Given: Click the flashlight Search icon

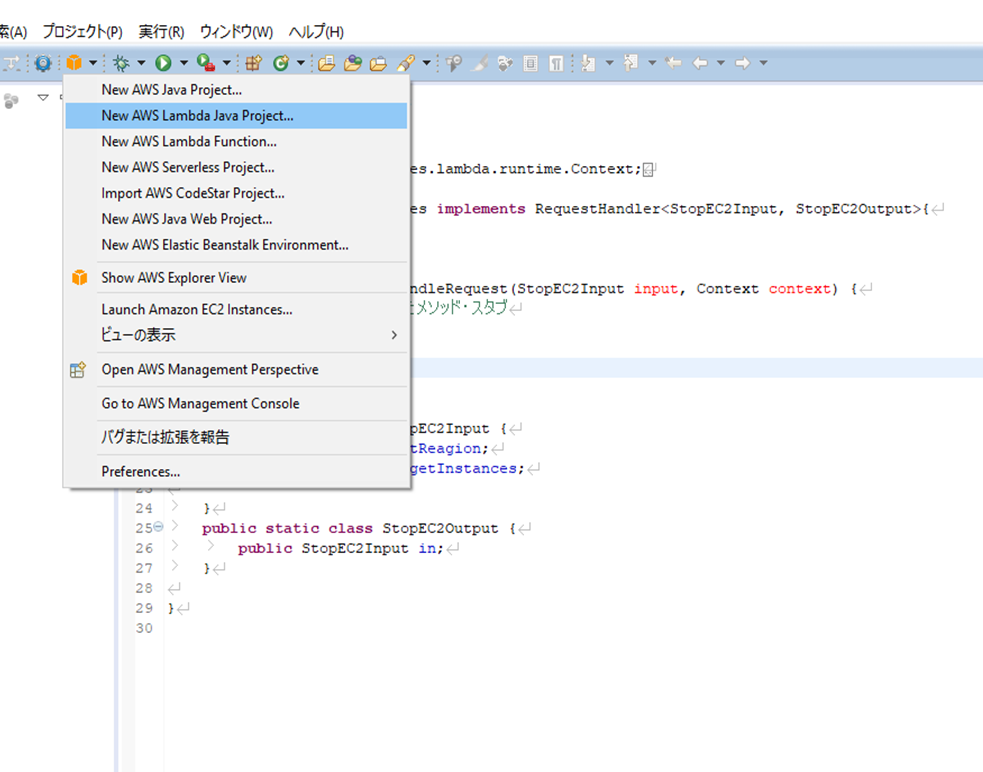Looking at the screenshot, I should tap(406, 63).
